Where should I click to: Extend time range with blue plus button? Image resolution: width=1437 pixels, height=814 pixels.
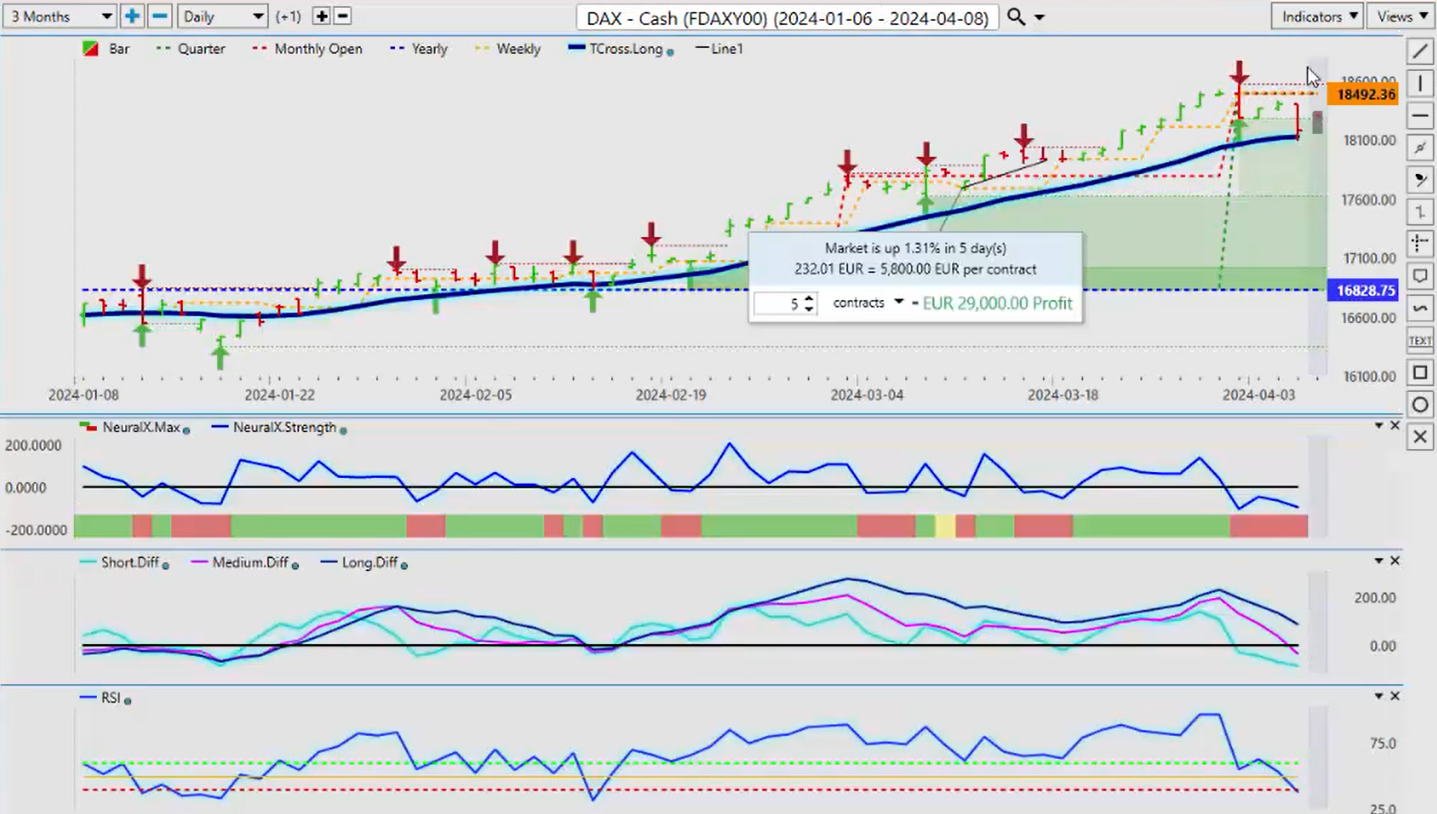pos(132,16)
